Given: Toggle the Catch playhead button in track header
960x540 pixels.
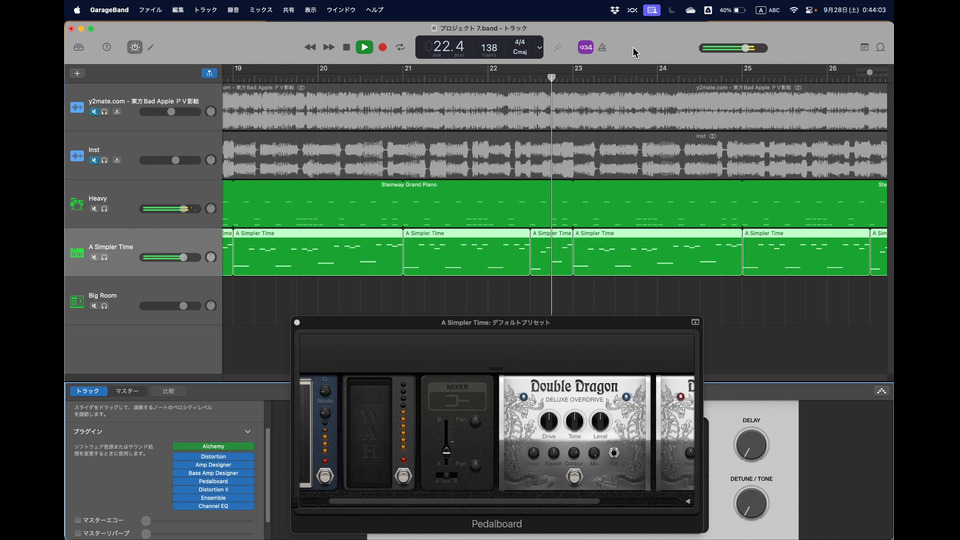Looking at the screenshot, I should [x=209, y=73].
